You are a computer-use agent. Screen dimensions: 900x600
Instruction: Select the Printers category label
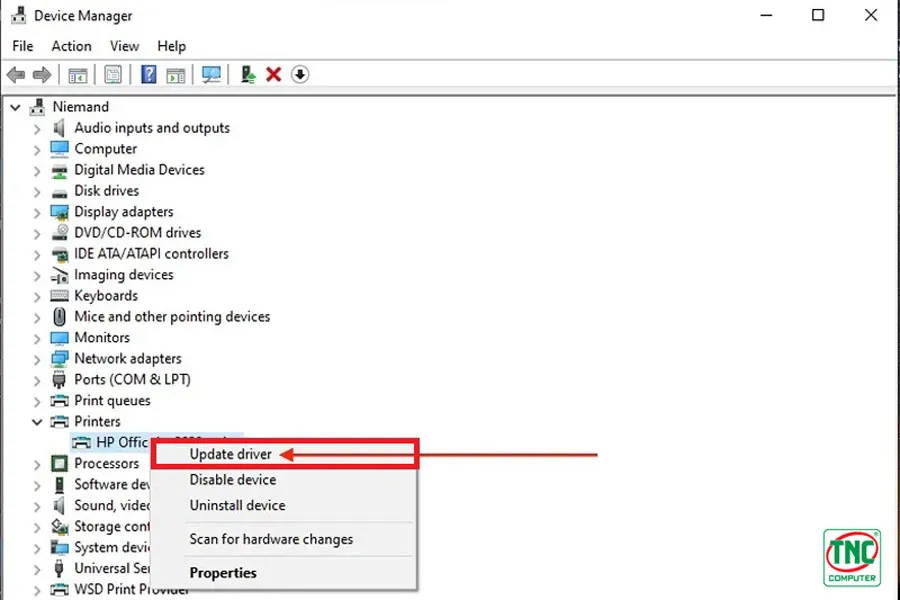click(x=98, y=421)
